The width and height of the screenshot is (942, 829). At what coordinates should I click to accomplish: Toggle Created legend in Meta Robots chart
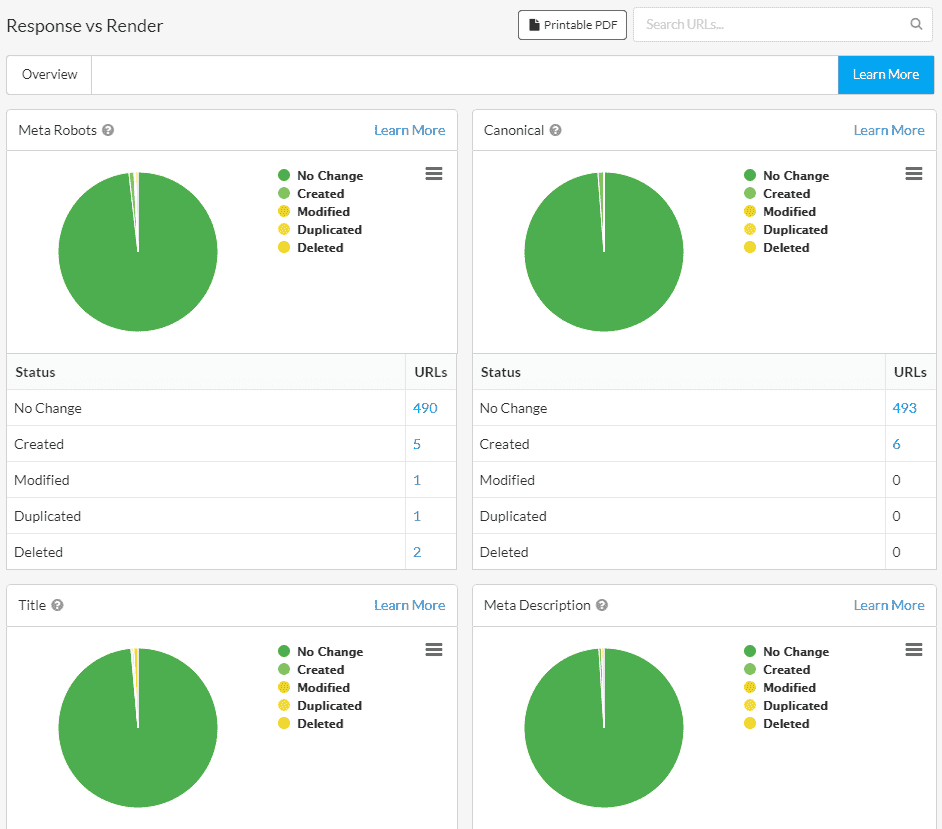[311, 193]
